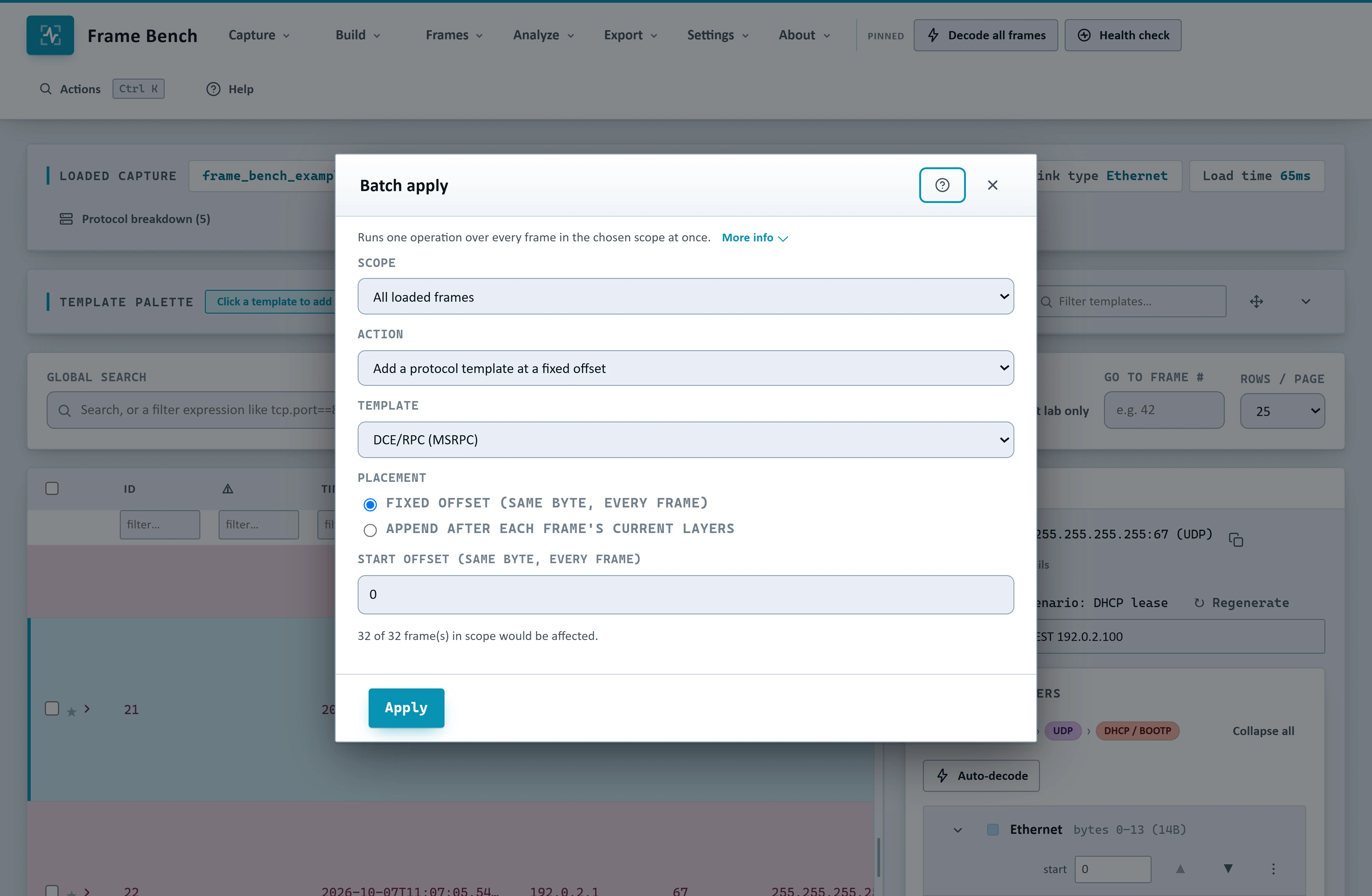Run Health check
Viewport: 1372px width, 896px height.
[x=1123, y=35]
